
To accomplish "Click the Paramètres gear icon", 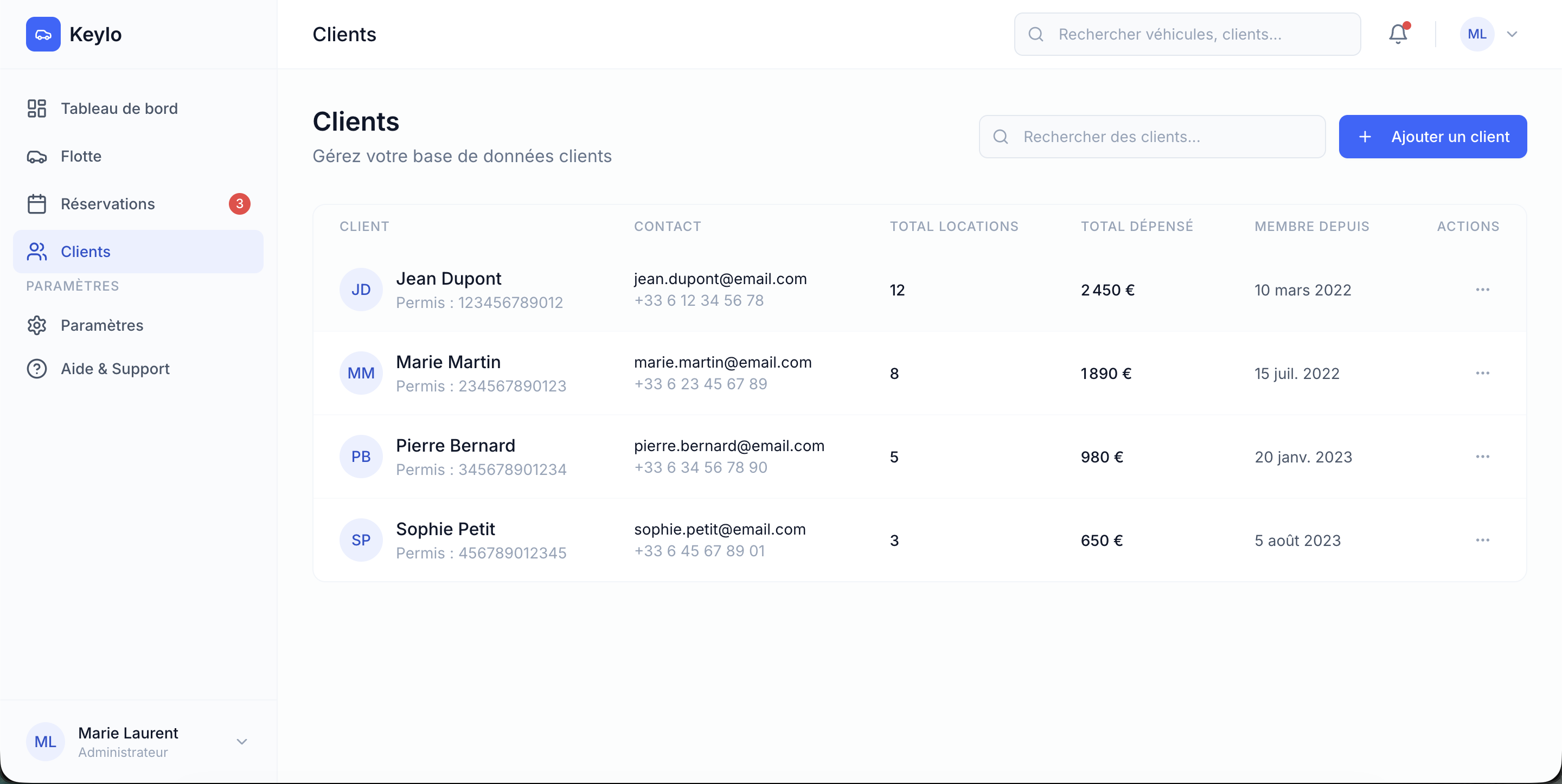I will point(37,326).
